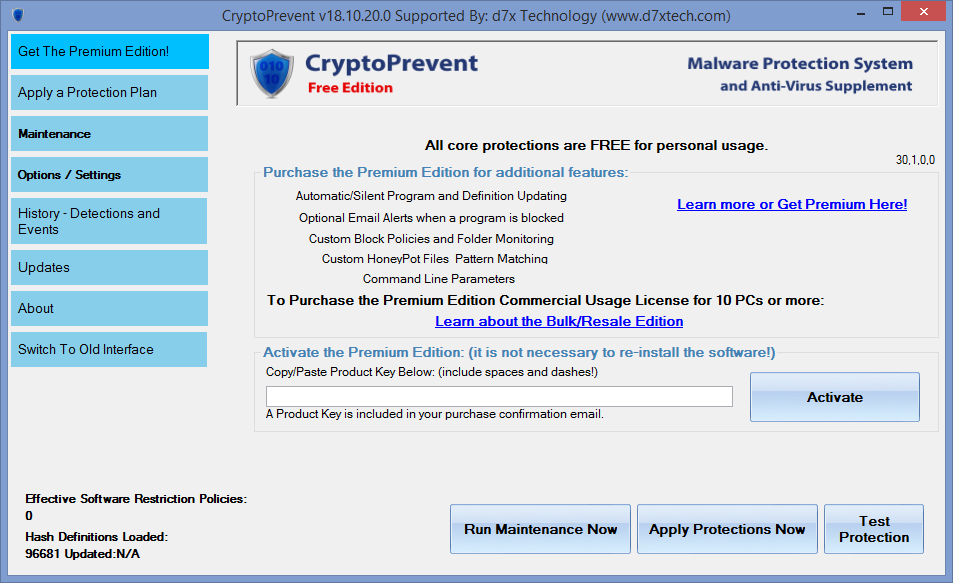The height and width of the screenshot is (583, 953).
Task: Click 'All core protections are FREE' text
Action: (596, 145)
